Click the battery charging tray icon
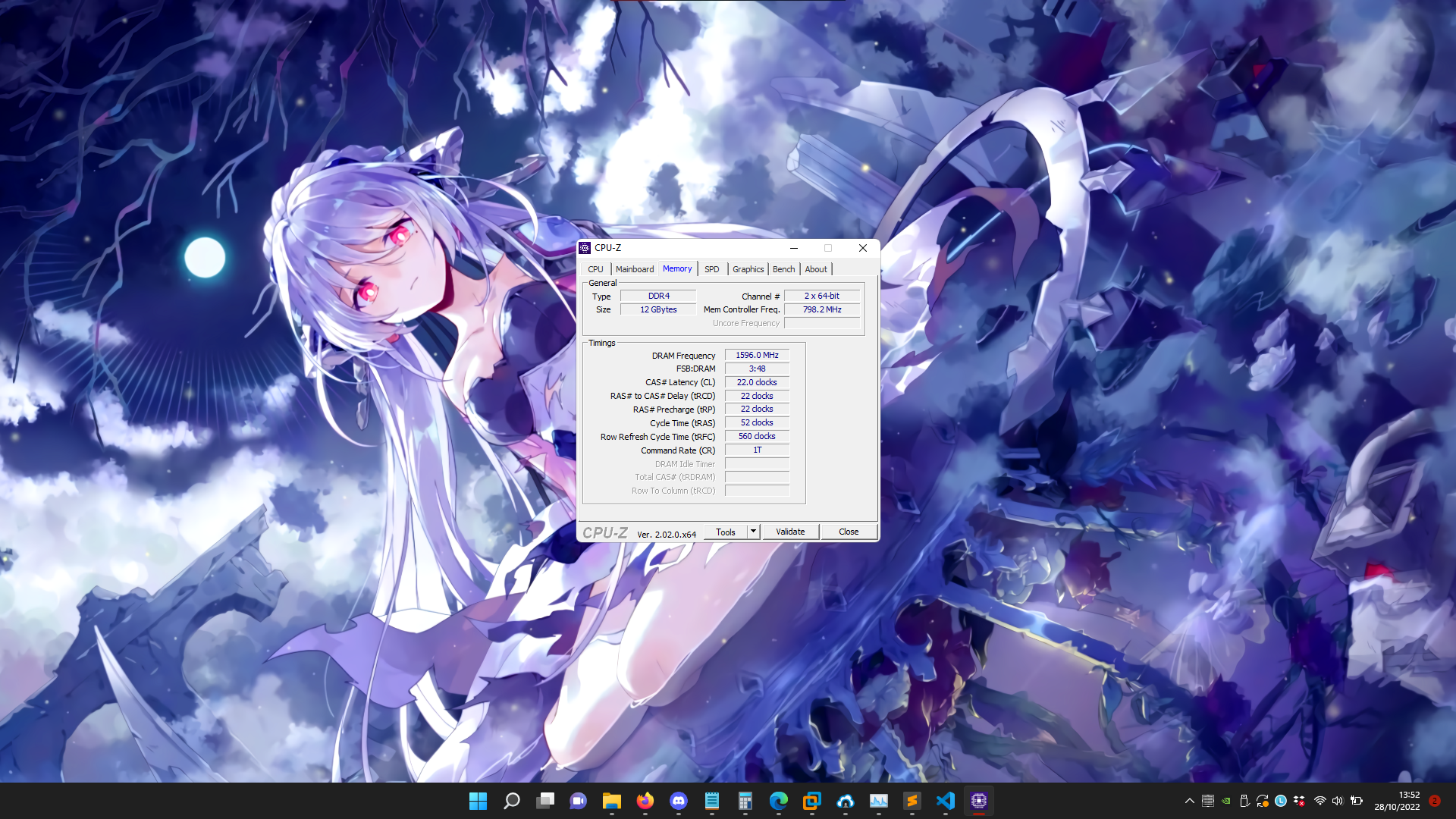 [x=1357, y=801]
